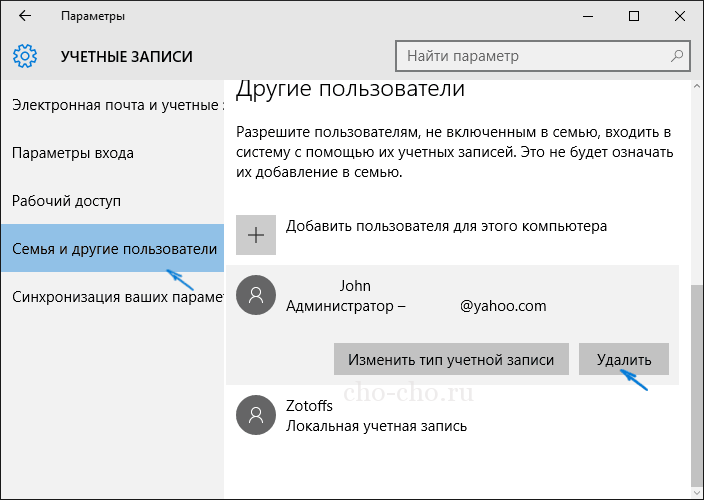
Task: Close the Параметры settings window
Action: tap(679, 17)
